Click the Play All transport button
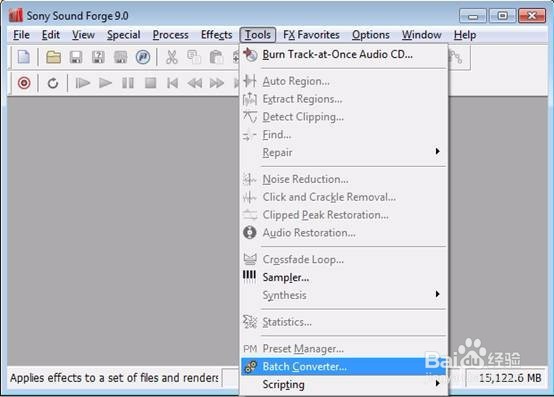 [83, 83]
